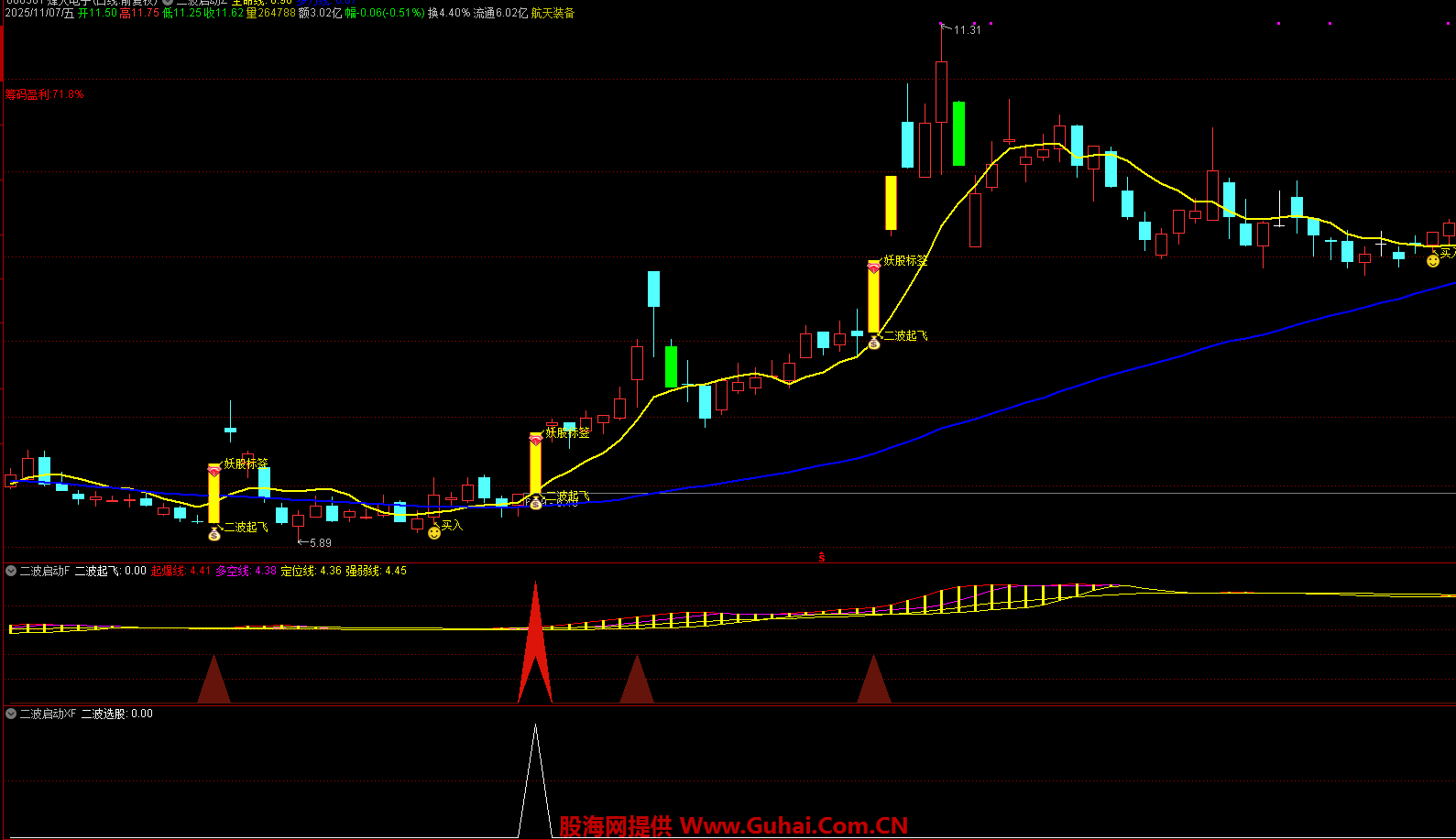Image resolution: width=1456 pixels, height=840 pixels.
Task: Click the diamond icon on the rightmost 妖股标签 bar
Action: [874, 267]
